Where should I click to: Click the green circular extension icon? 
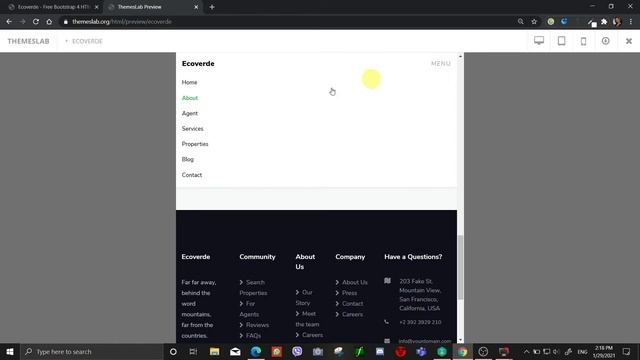[x=551, y=22]
